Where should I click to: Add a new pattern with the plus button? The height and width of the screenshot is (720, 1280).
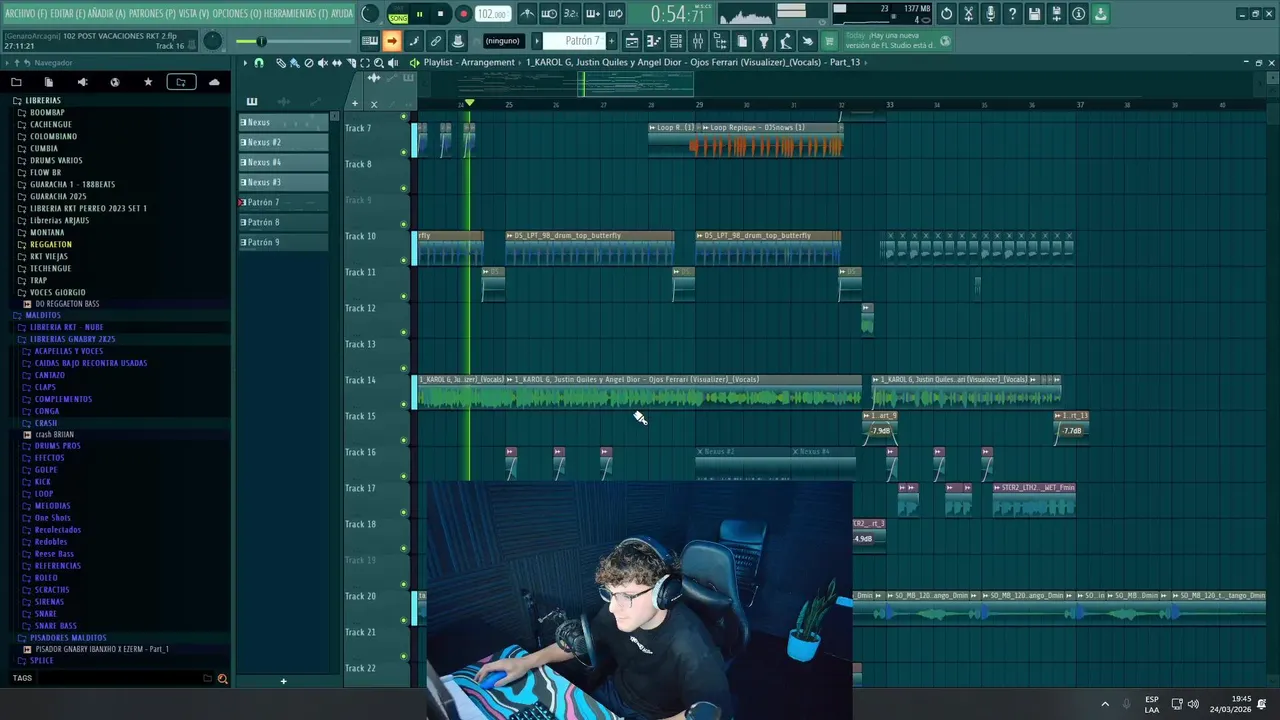click(611, 41)
